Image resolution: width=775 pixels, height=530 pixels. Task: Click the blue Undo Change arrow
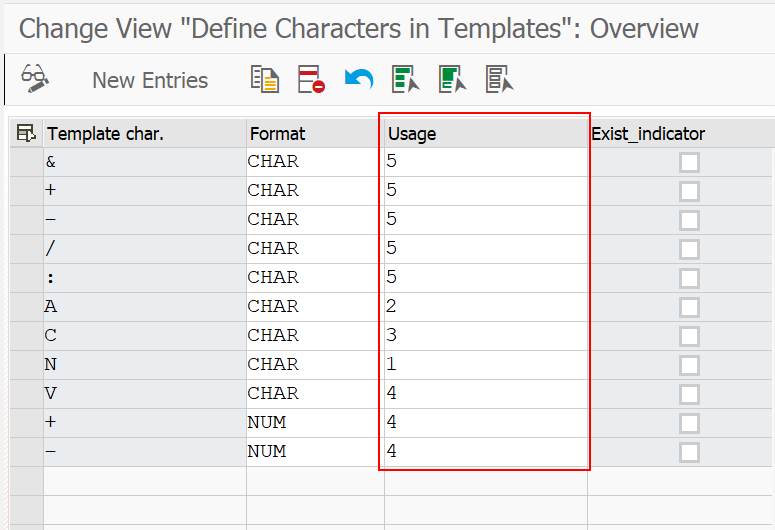pos(358,79)
